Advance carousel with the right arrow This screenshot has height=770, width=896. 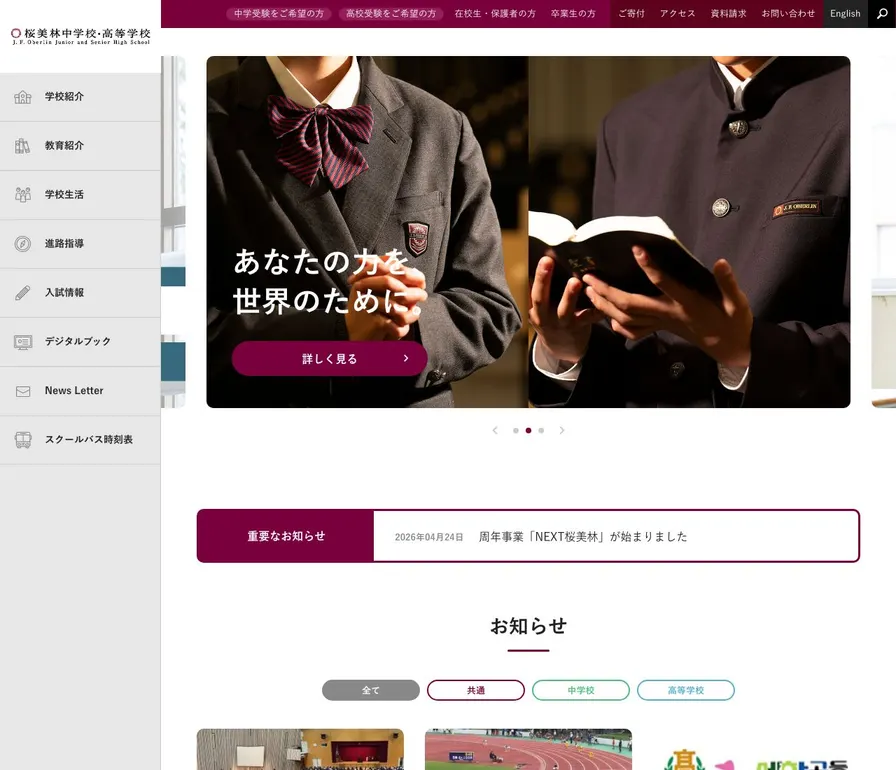tap(562, 430)
